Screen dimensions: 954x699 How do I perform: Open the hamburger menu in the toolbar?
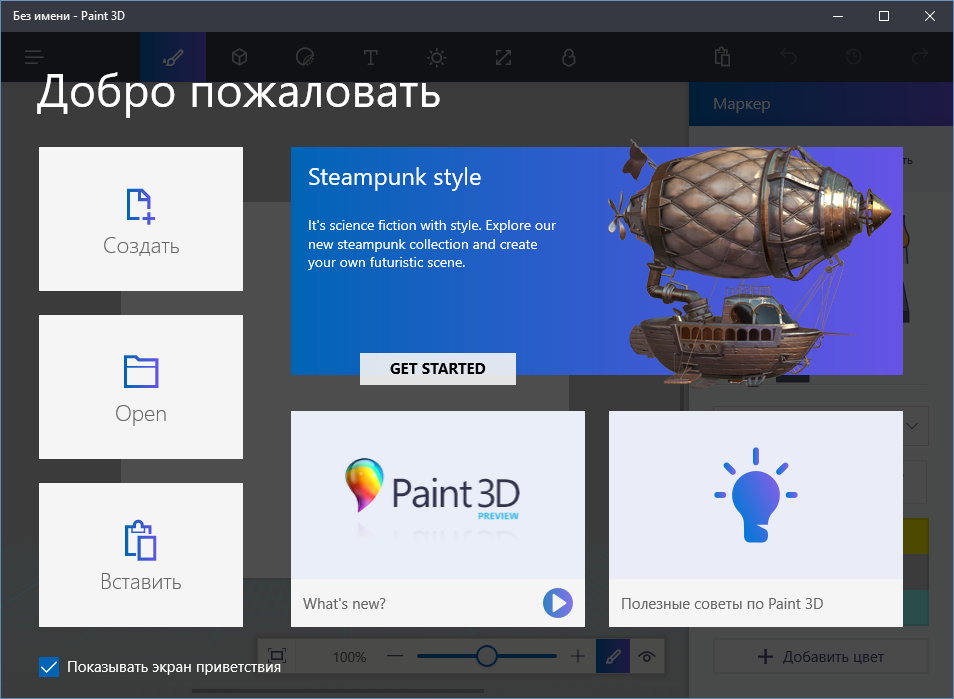pos(34,57)
